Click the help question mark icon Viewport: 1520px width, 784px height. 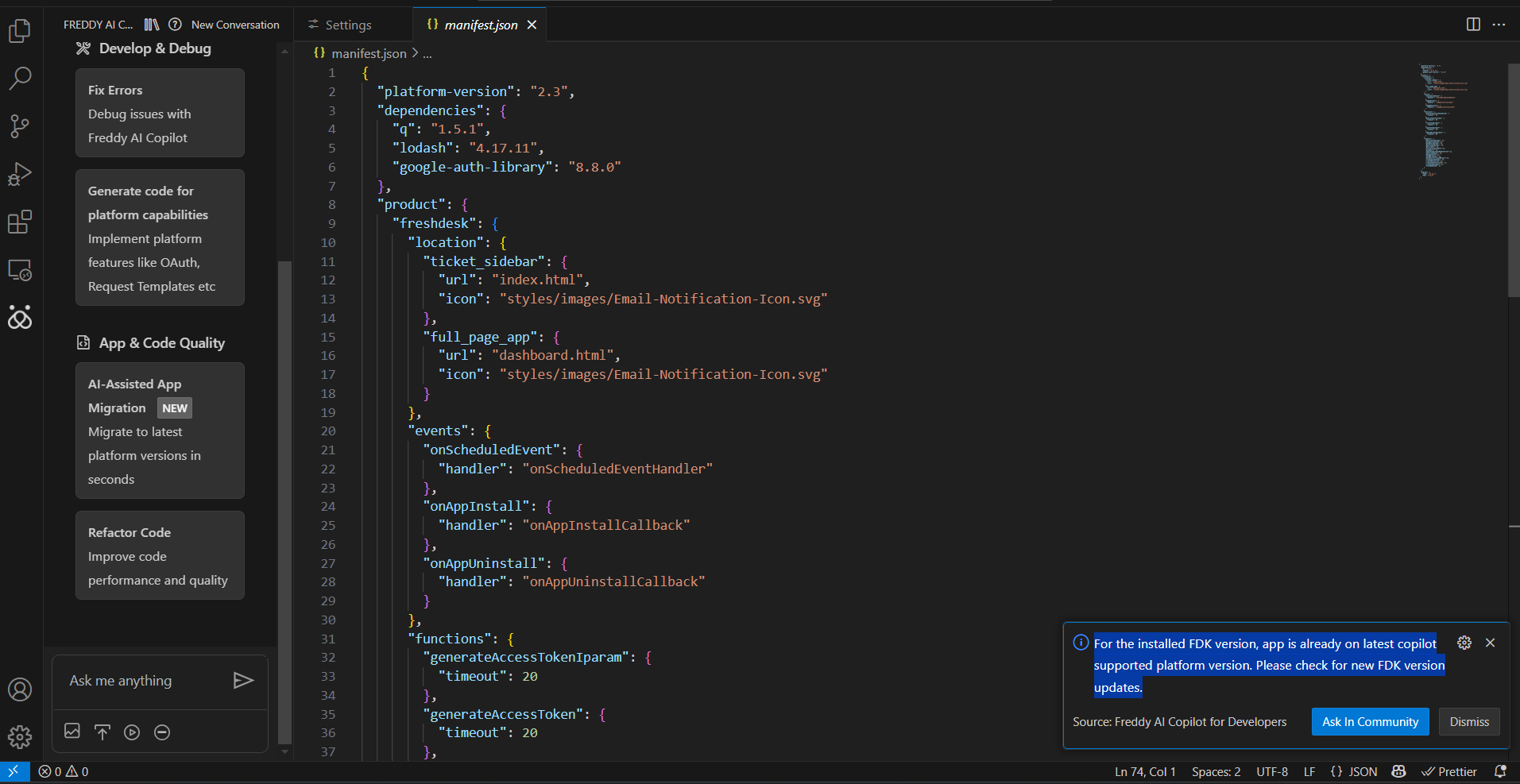click(x=176, y=25)
